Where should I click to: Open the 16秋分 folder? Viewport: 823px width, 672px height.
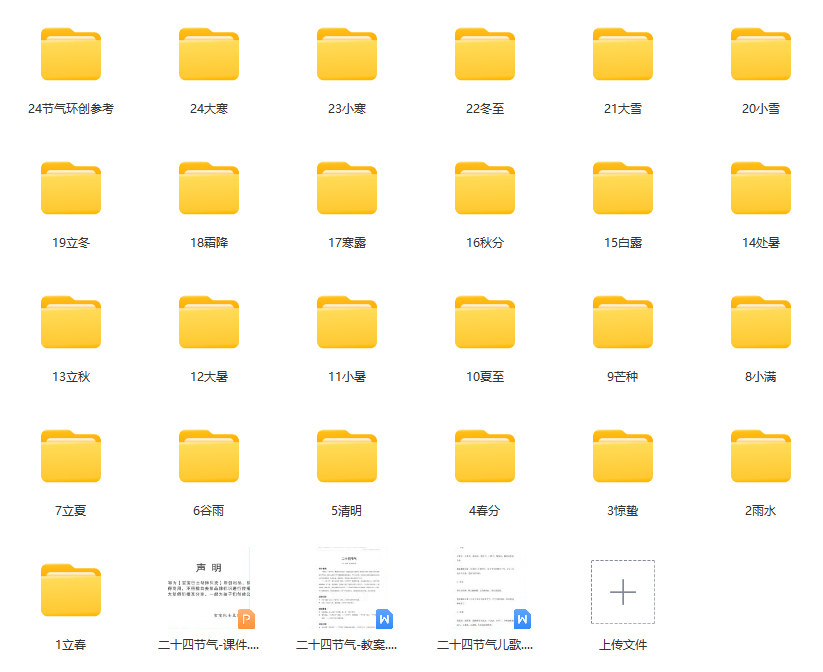(485, 189)
